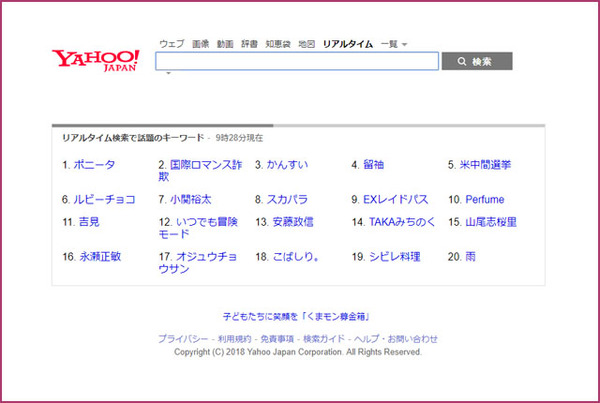Open trending keyword ポニータ
The image size is (600, 403).
point(94,165)
